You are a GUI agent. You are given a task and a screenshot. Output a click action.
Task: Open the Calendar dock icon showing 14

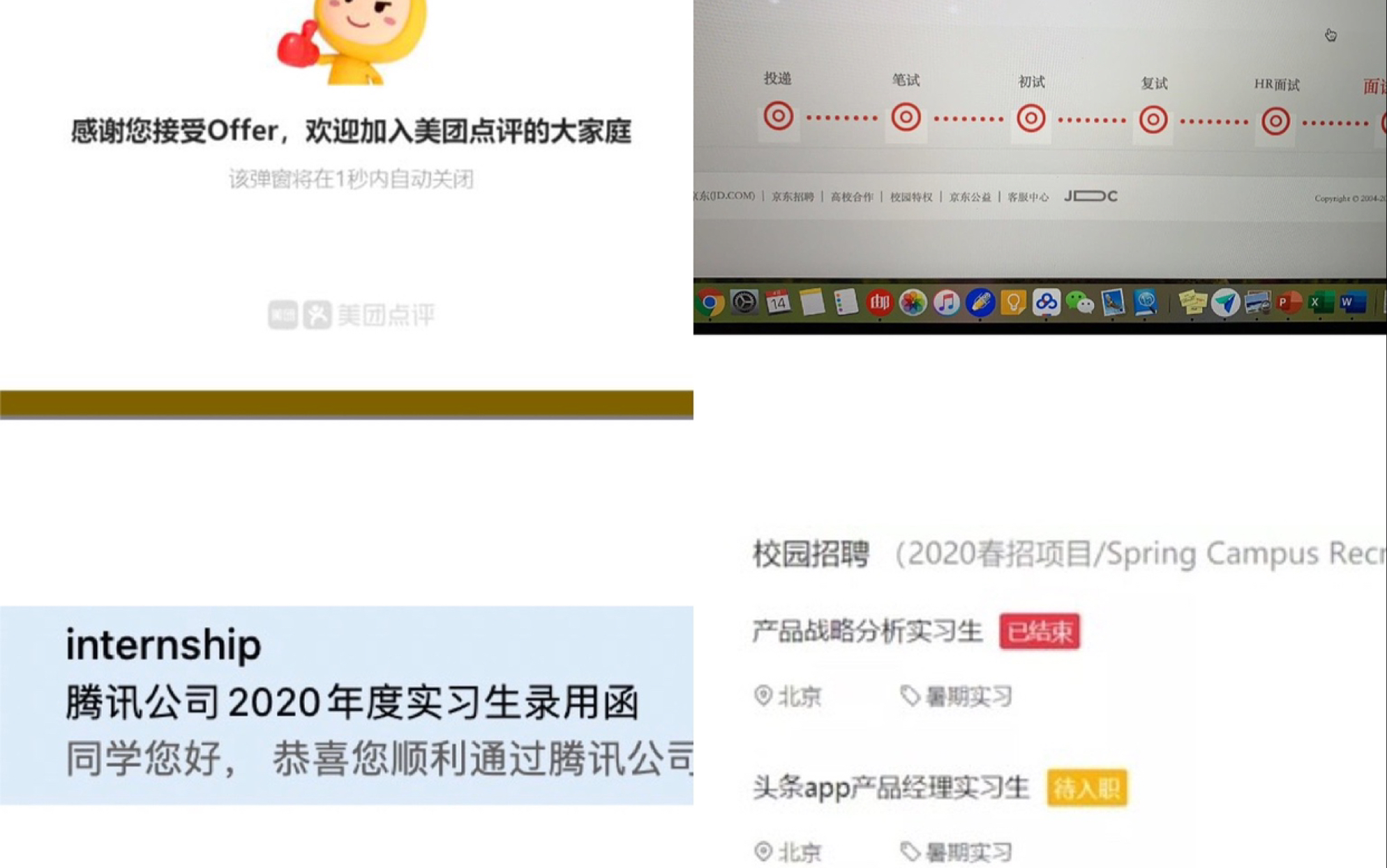tap(778, 302)
